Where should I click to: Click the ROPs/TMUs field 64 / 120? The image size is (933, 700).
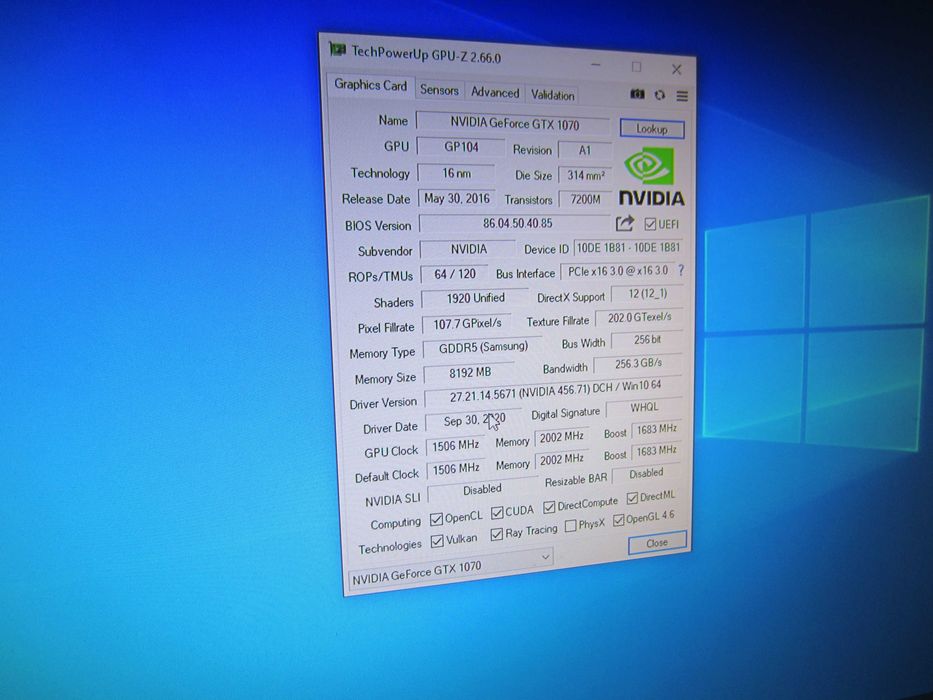(x=455, y=274)
